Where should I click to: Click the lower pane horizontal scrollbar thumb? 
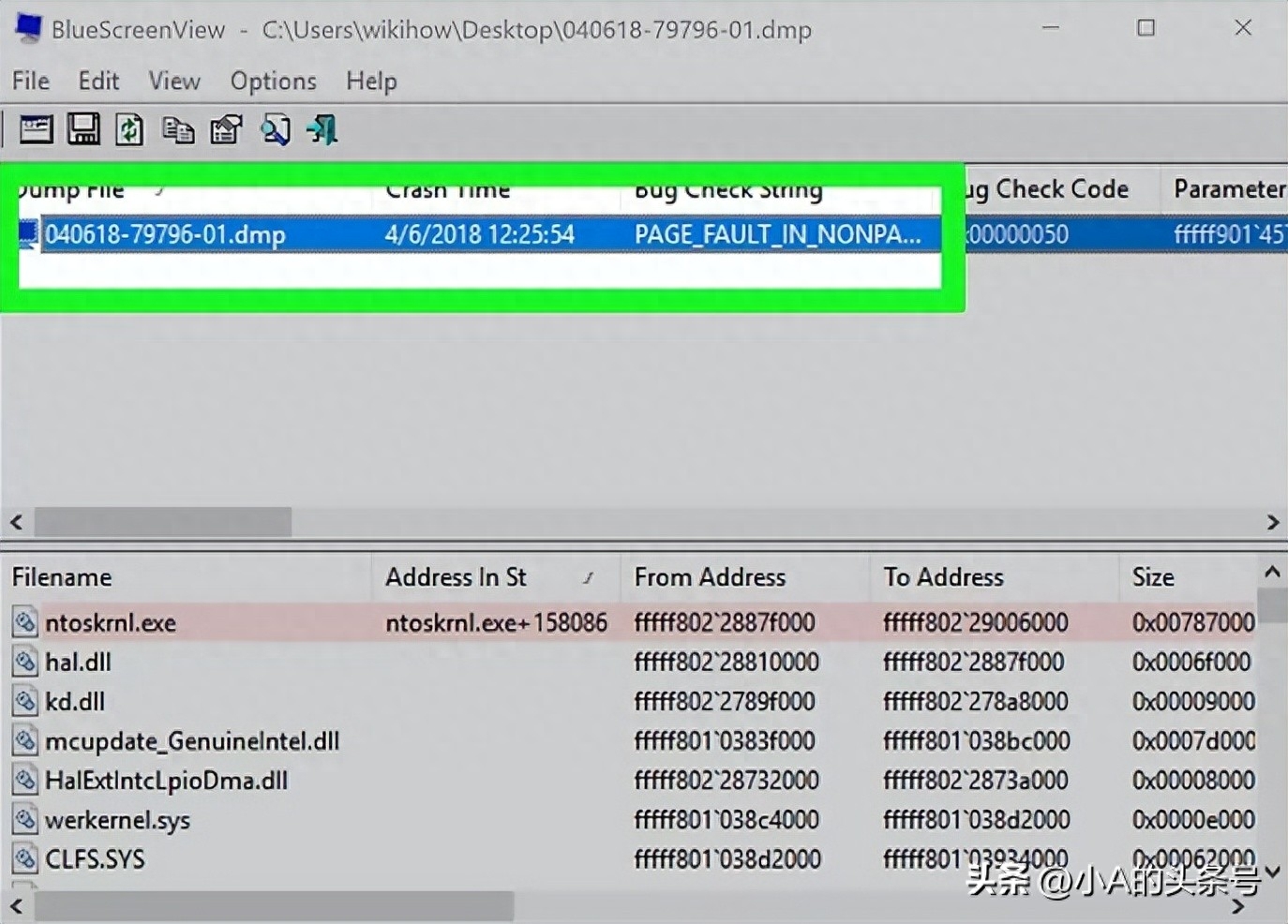(275, 905)
